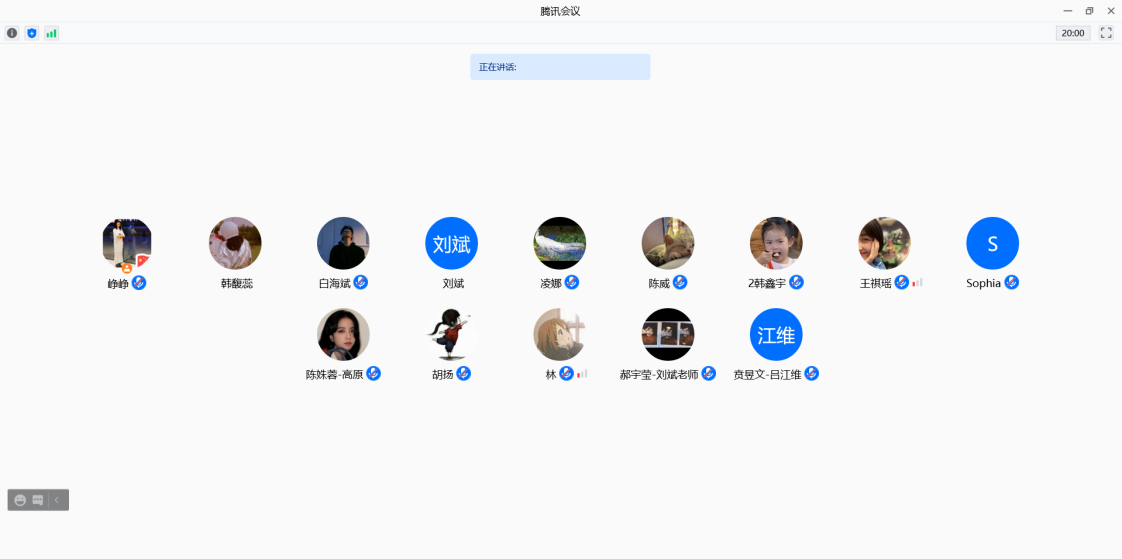The image size is (1122, 559).
Task: Select the avatar of 陈姝蓉-高原
Action: pos(343,334)
